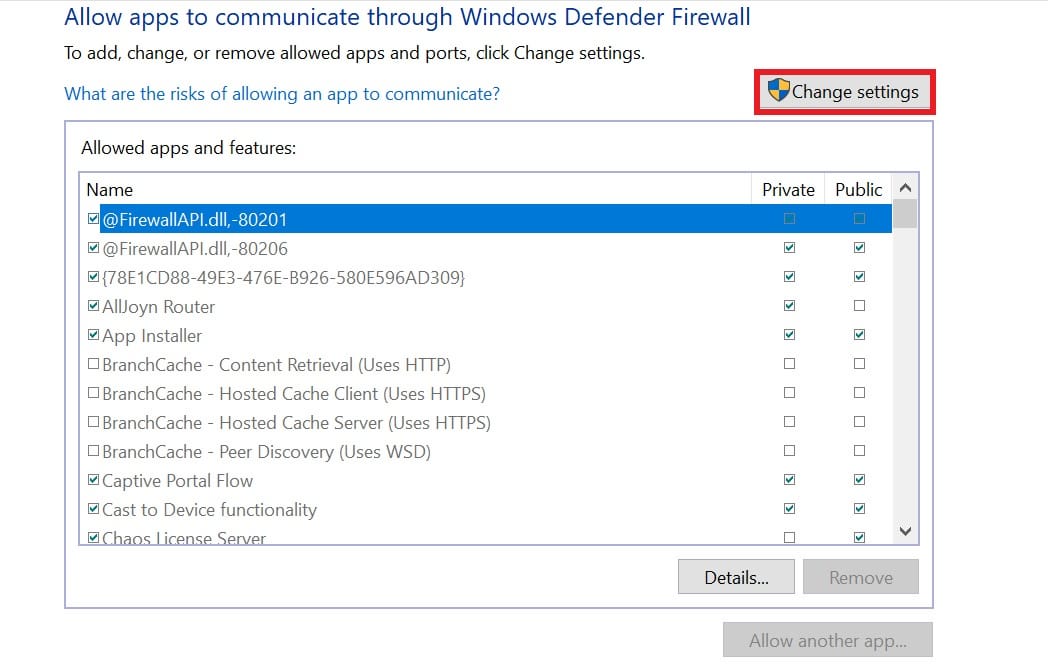
Task: Uncheck the AllJoyn Router name checkbox
Action: tap(94, 306)
